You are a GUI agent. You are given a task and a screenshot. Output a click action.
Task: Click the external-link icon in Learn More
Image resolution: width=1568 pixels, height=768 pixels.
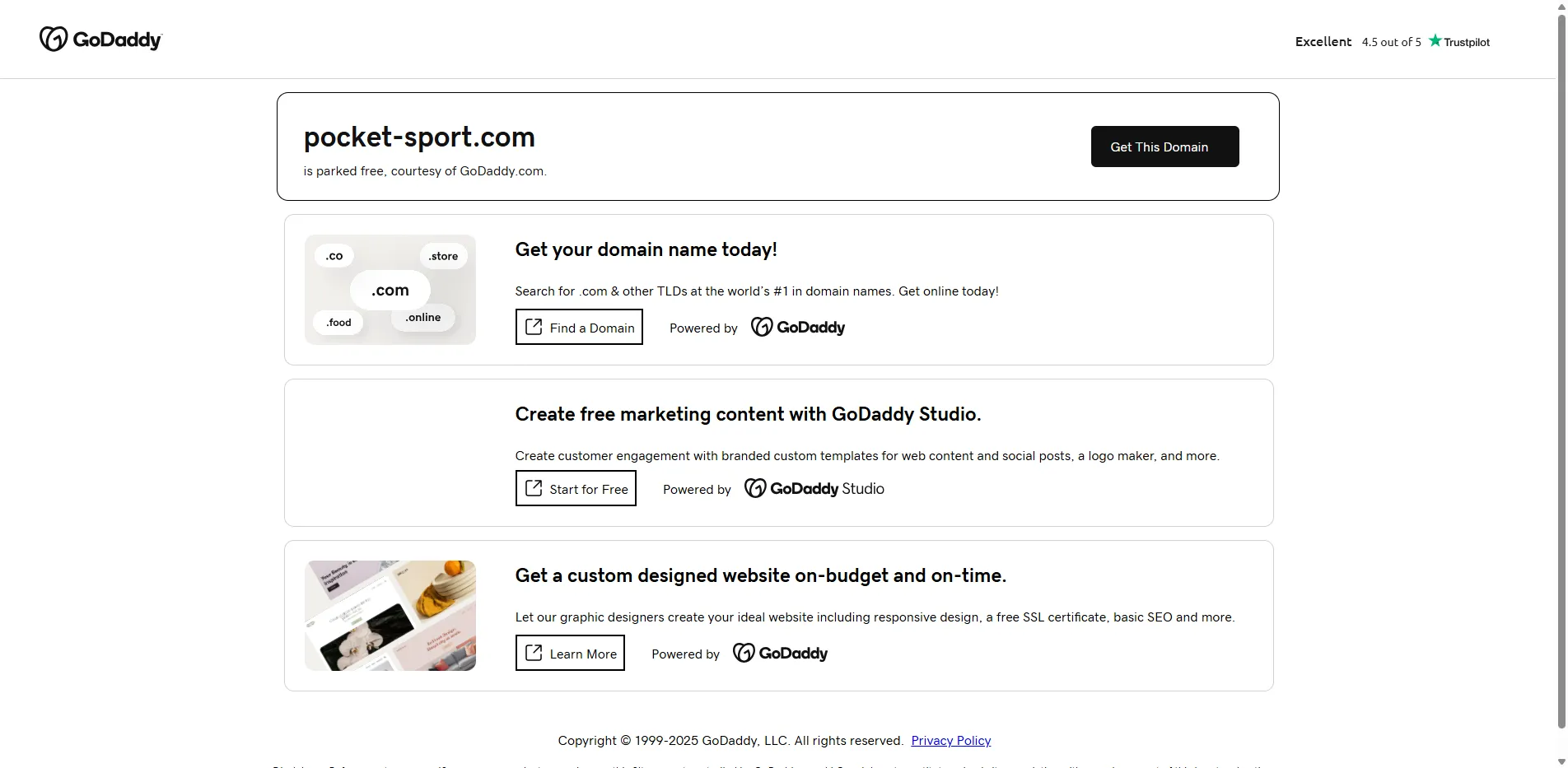click(x=534, y=653)
